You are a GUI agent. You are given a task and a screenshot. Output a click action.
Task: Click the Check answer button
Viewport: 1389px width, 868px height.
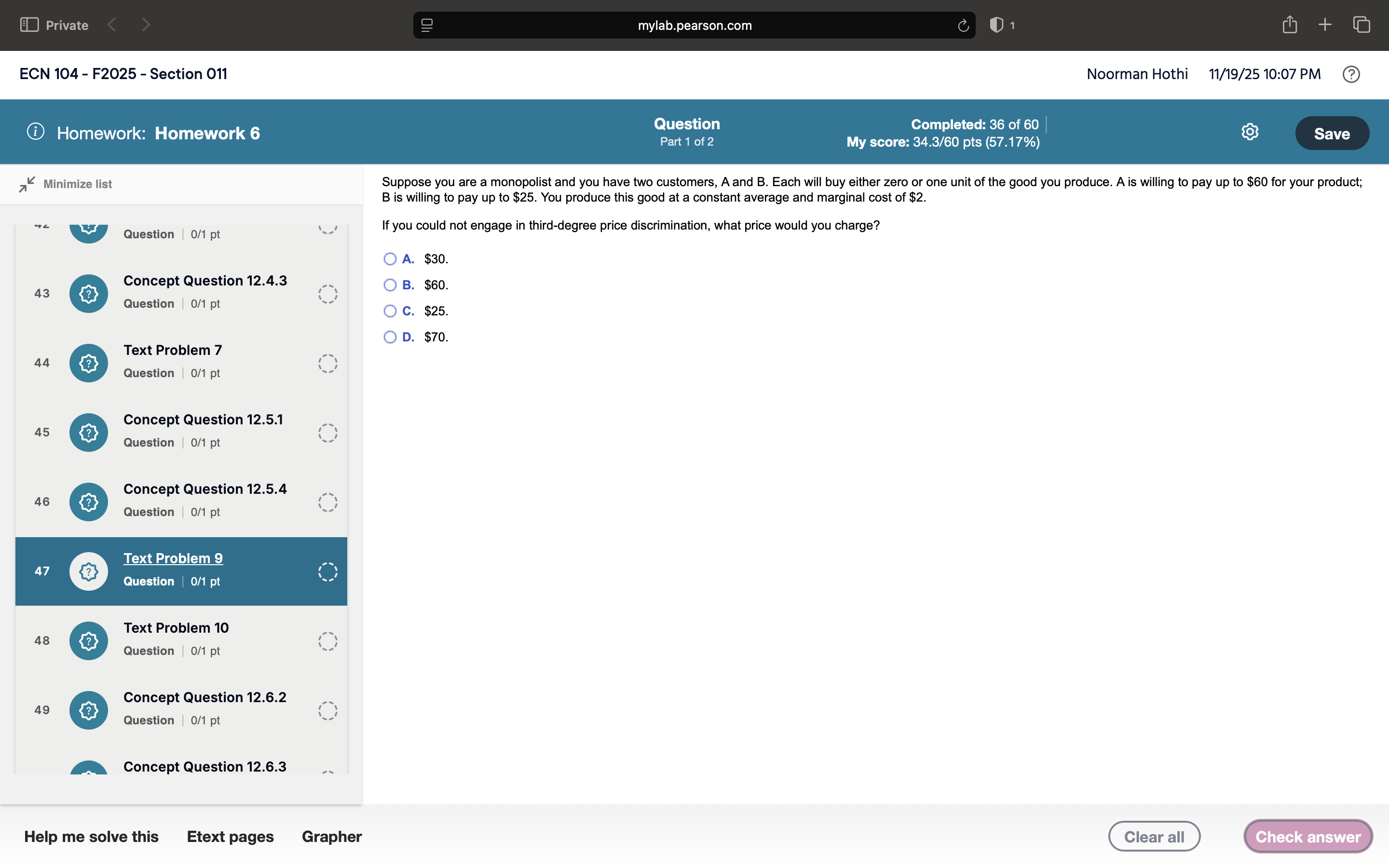1307,836
